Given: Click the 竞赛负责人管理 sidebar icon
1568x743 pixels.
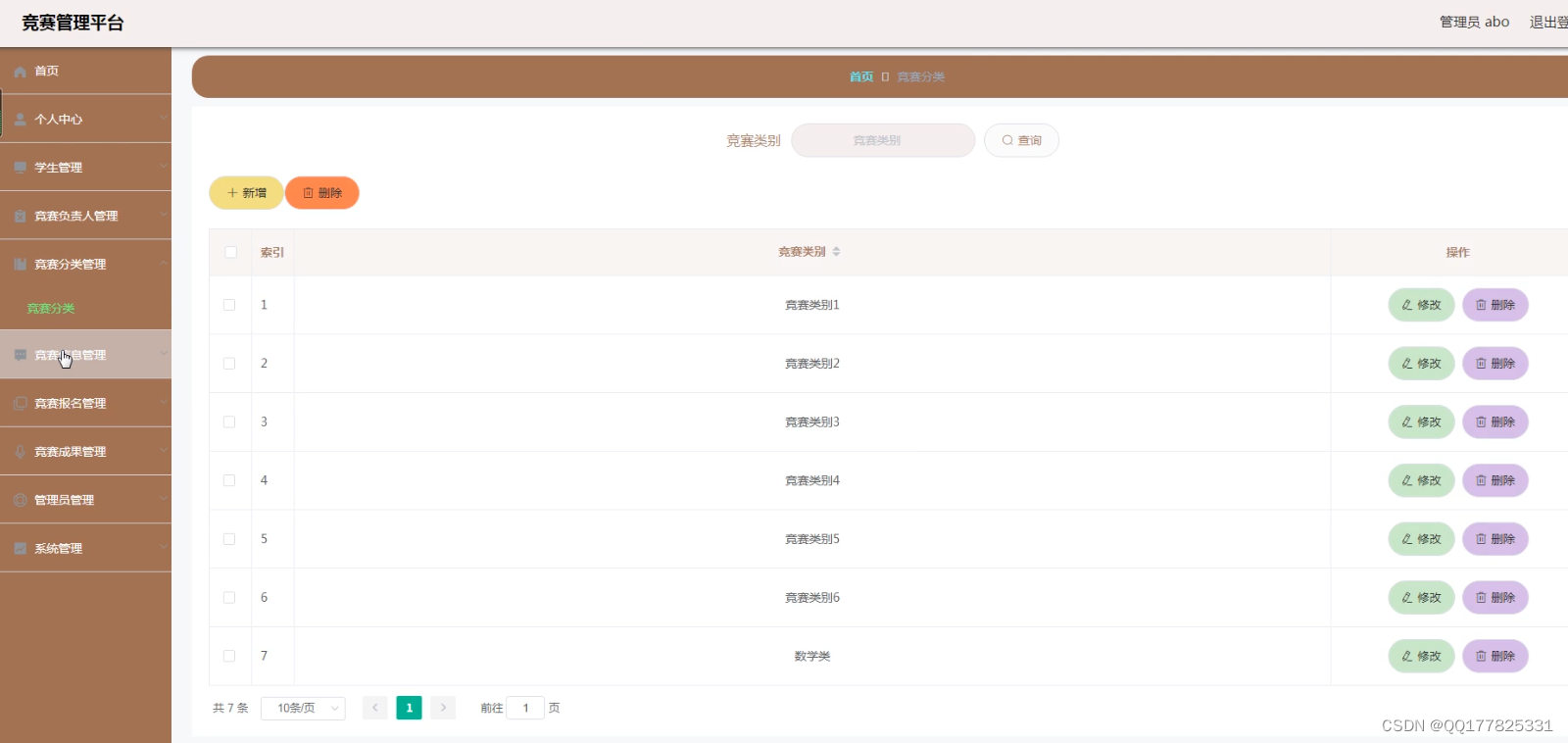Looking at the screenshot, I should click(20, 216).
